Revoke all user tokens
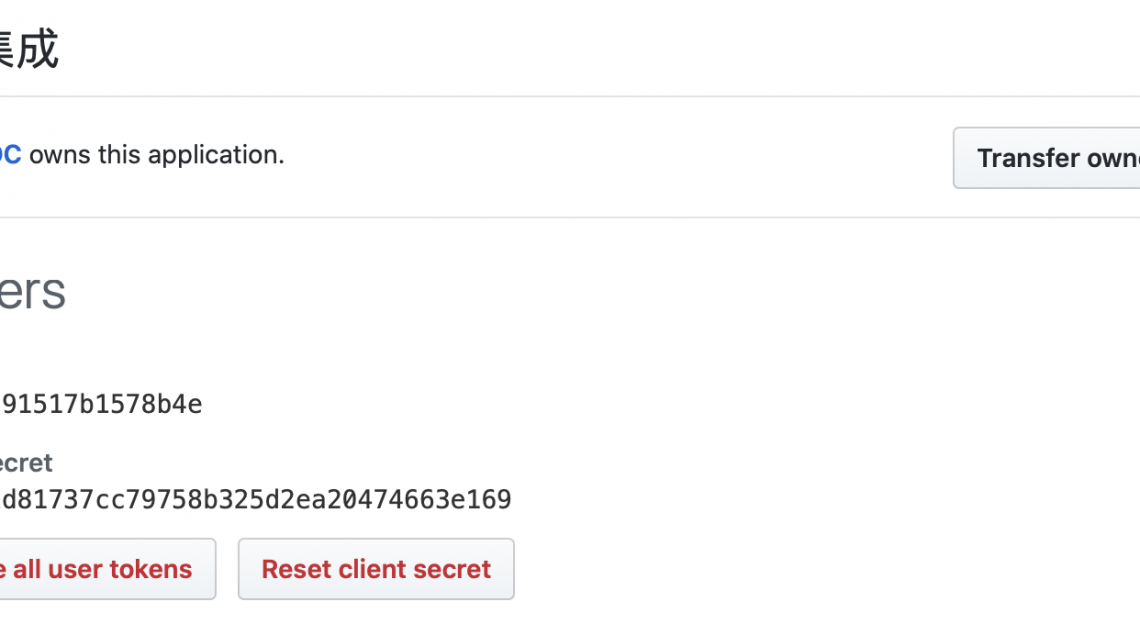 coord(100,569)
